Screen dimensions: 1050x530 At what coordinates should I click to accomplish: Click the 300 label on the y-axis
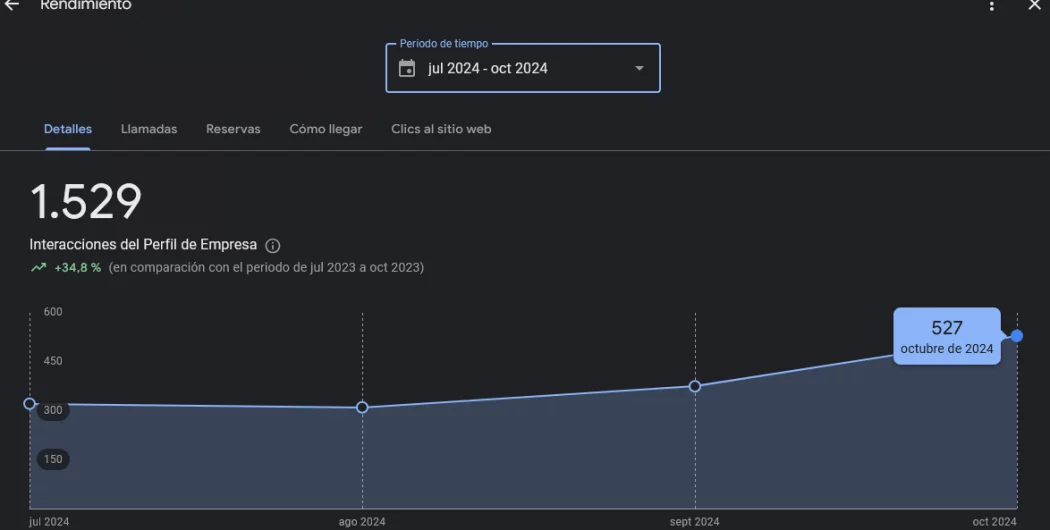(53, 410)
